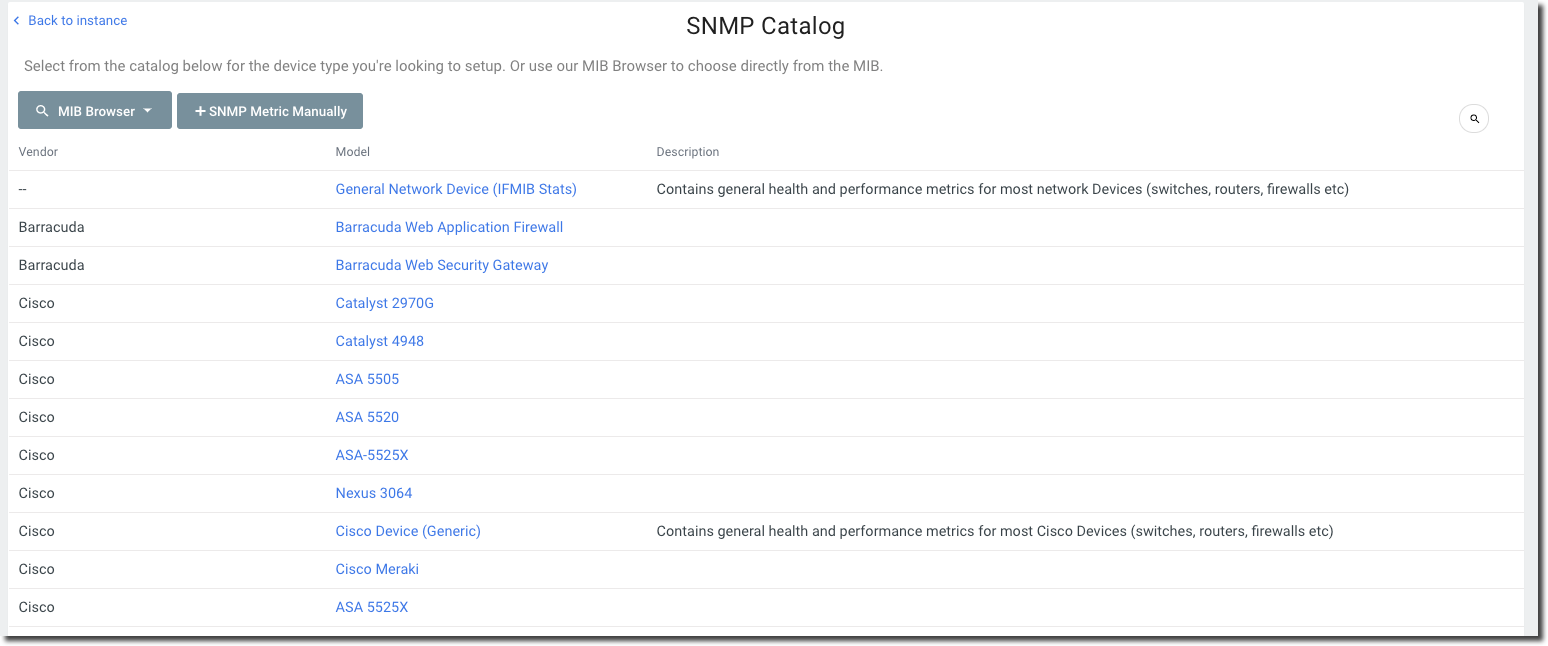Screen dimensions: 1548x646
Task: Open Cisco Device (Generic) entry
Action: click(x=408, y=531)
